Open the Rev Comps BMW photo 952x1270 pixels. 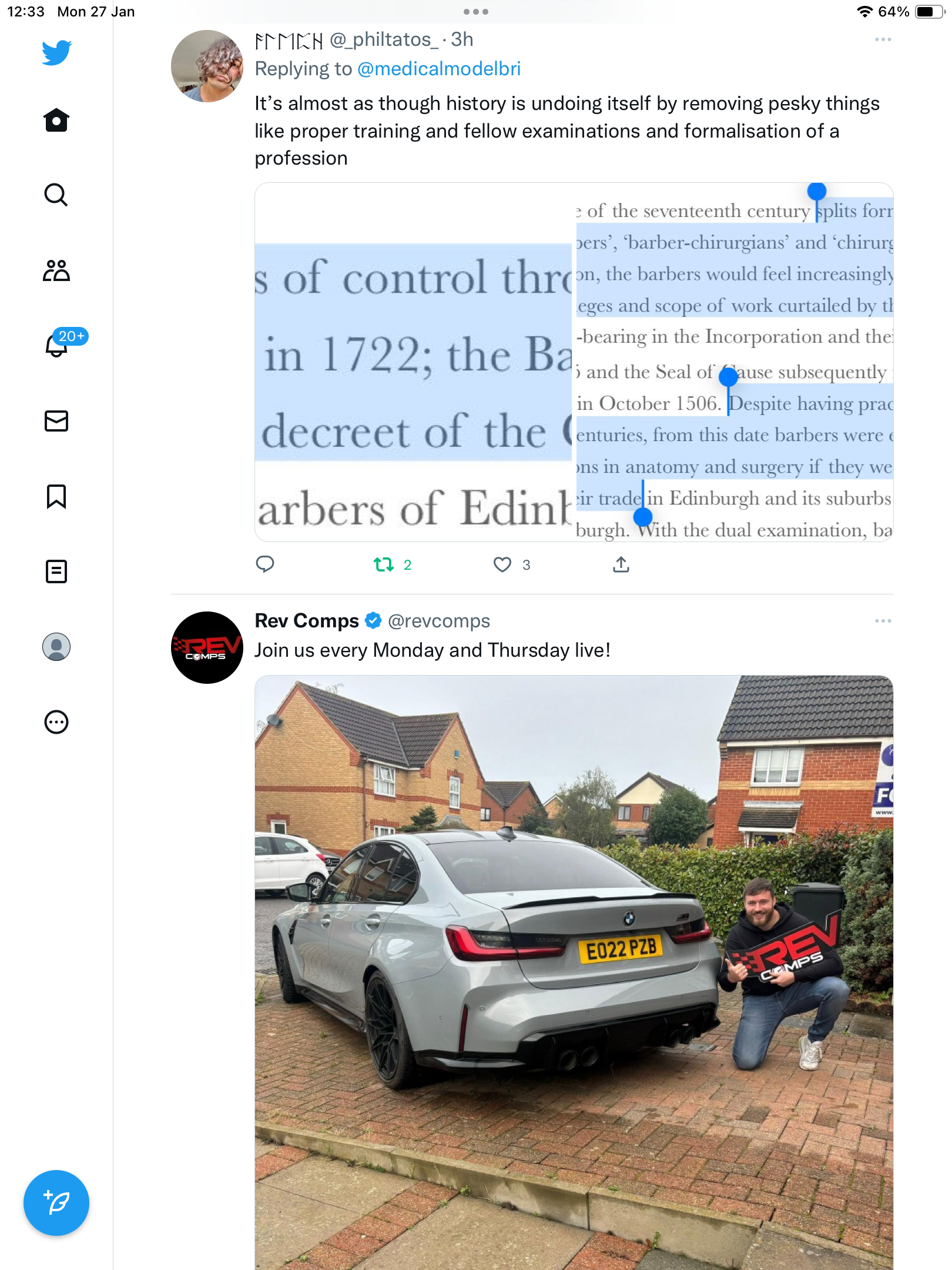click(x=574, y=972)
